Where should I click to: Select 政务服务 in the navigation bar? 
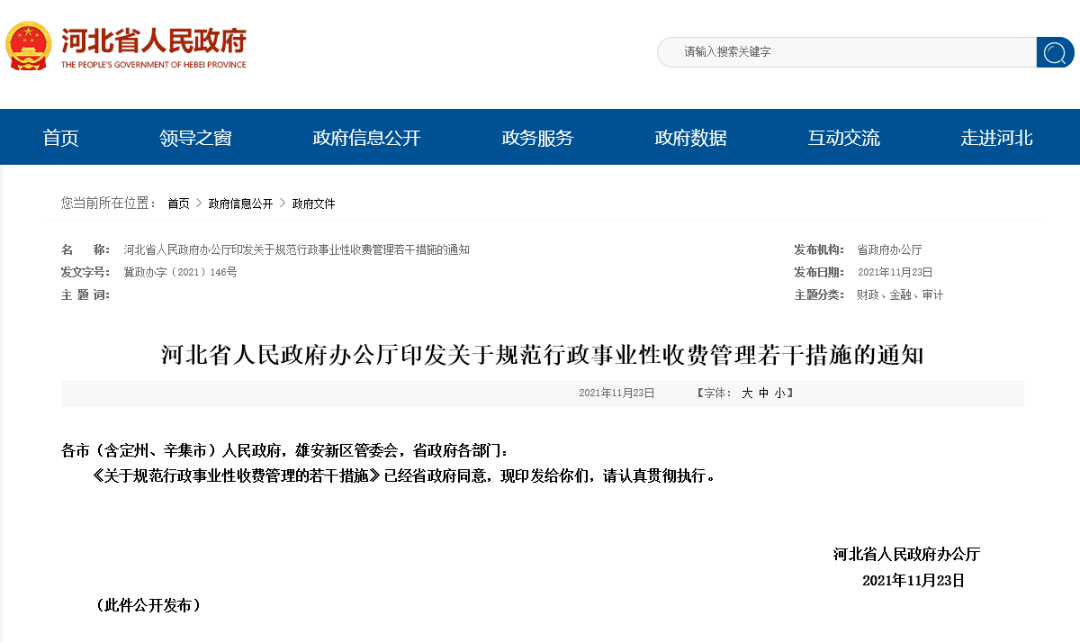tap(537, 138)
